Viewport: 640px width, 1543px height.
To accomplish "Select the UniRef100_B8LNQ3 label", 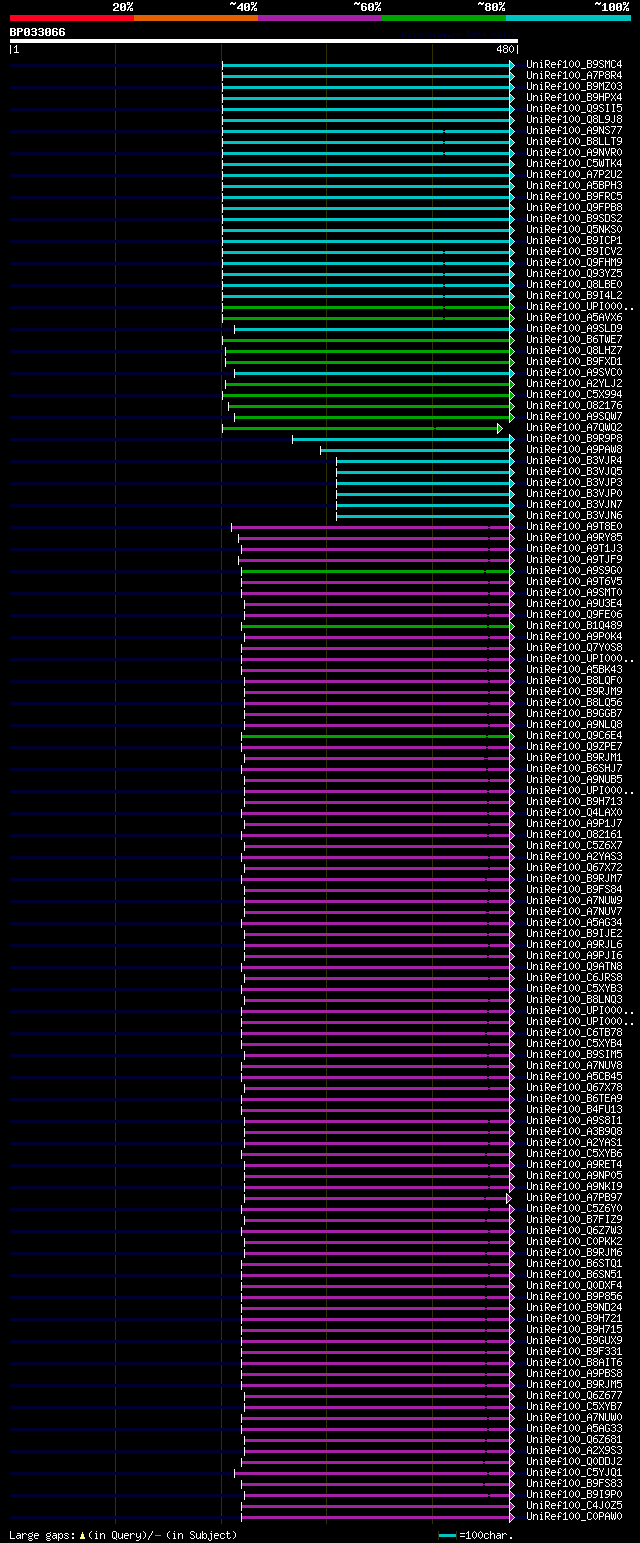I will coord(574,1000).
